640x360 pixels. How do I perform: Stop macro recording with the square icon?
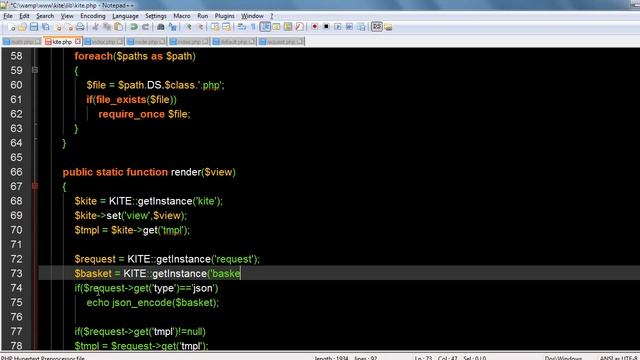[326, 27]
